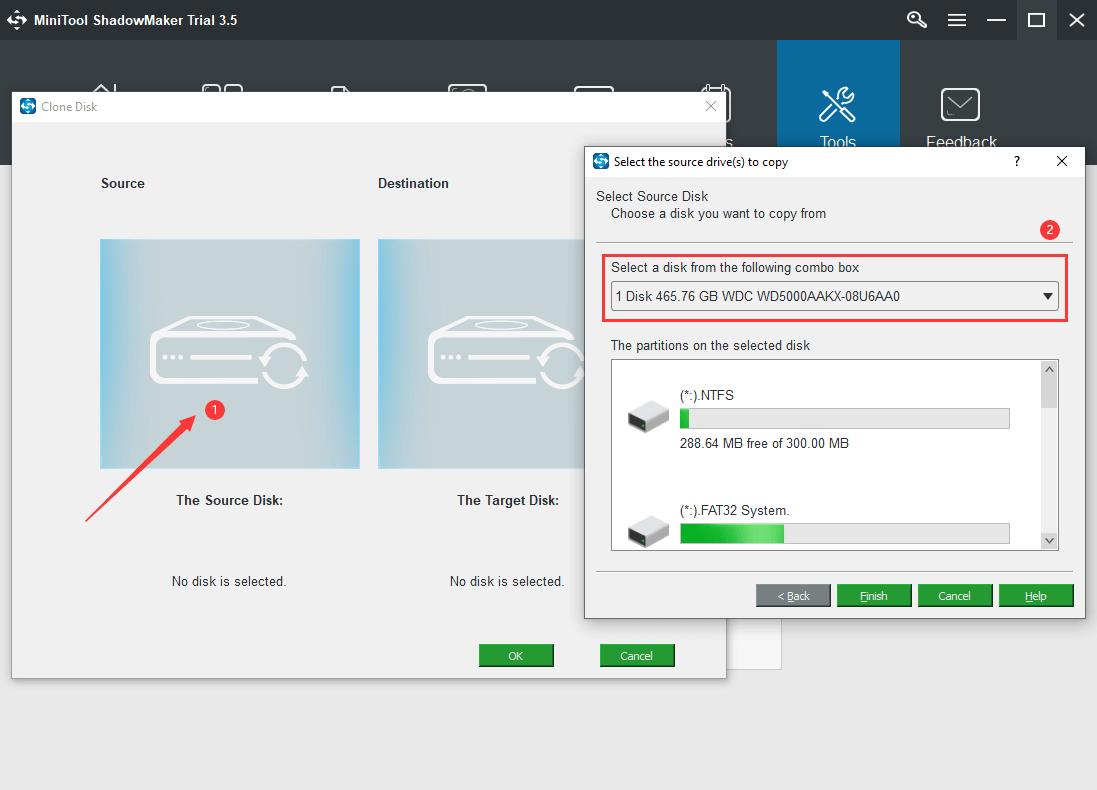1097x790 pixels.
Task: Click the Finish button
Action: coord(874,595)
